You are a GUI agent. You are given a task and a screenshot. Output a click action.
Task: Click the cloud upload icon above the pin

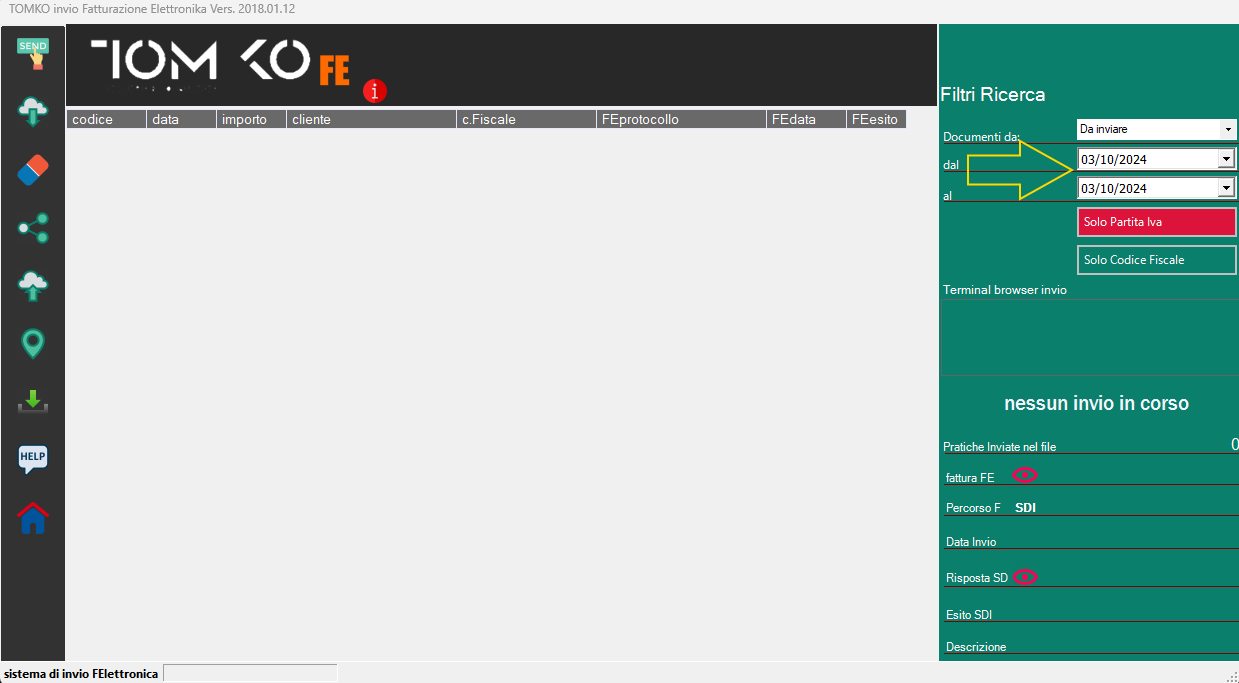33,286
